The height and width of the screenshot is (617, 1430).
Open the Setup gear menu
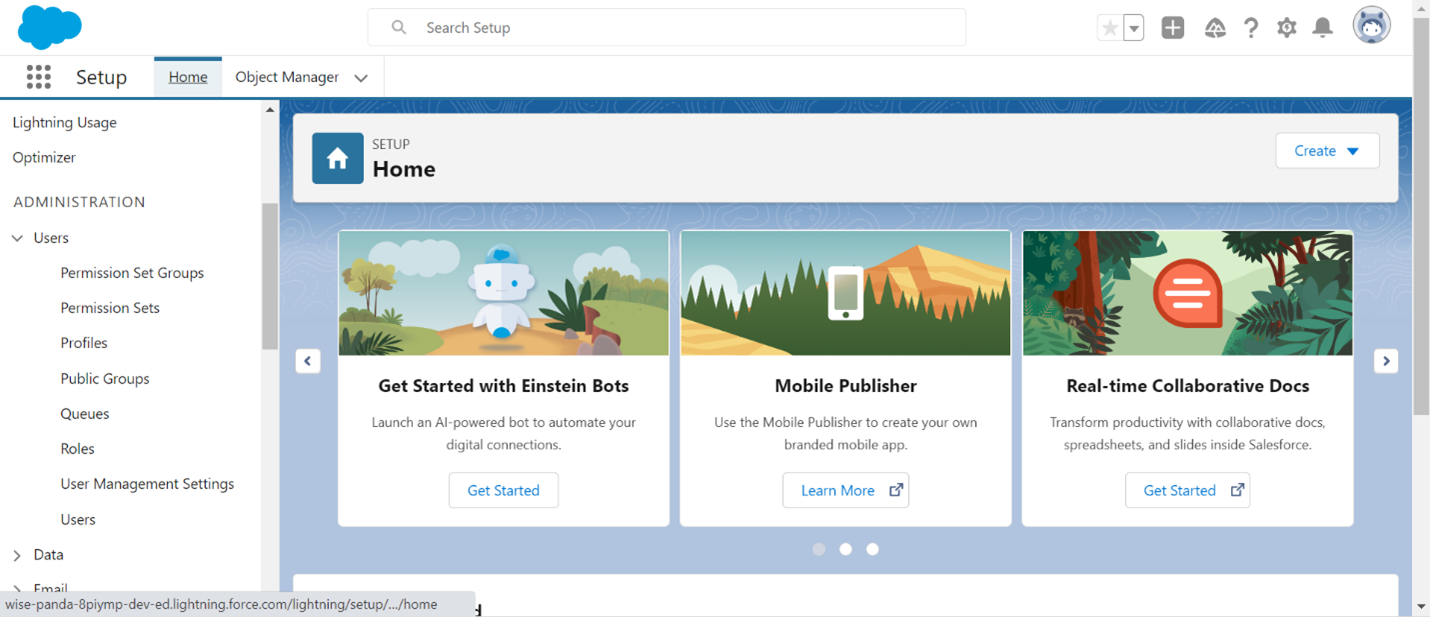coord(1286,28)
